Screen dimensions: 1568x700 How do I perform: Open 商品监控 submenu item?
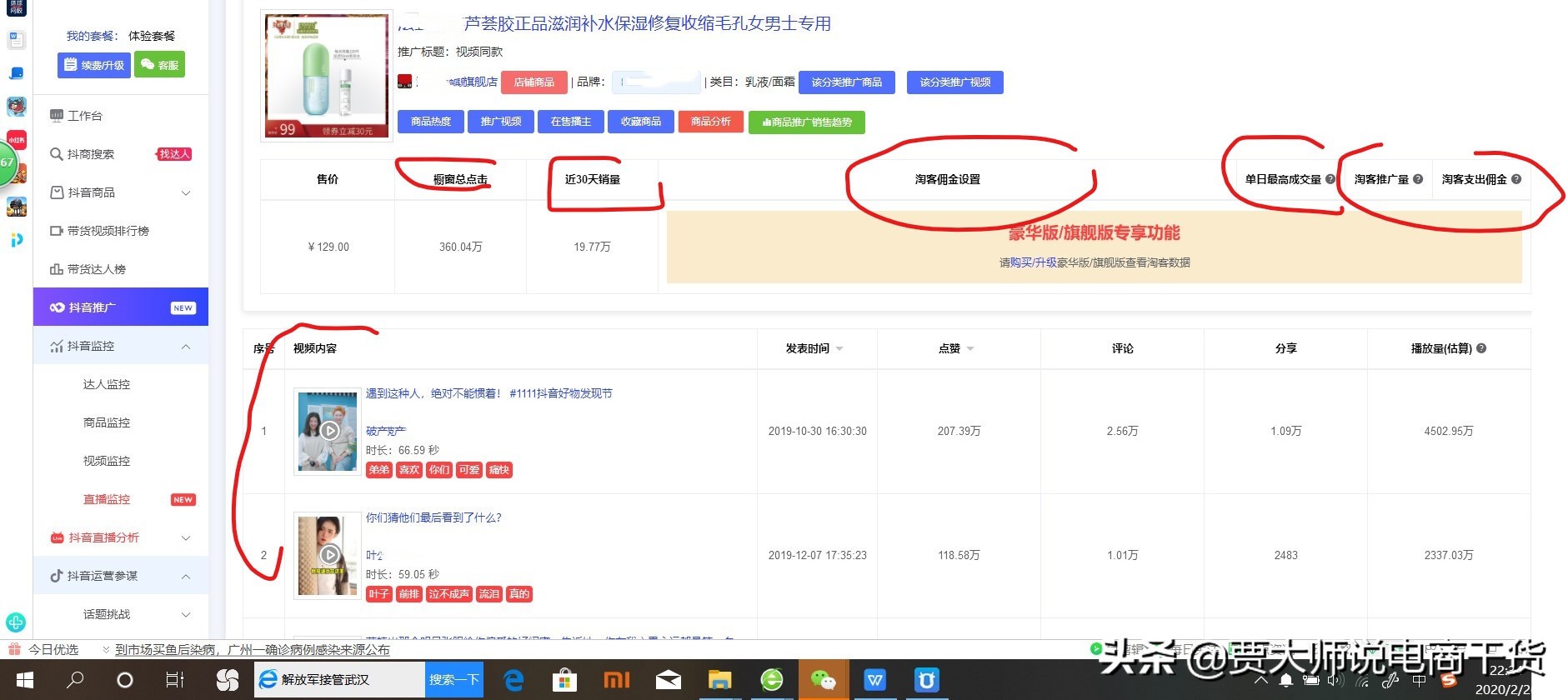pos(107,422)
